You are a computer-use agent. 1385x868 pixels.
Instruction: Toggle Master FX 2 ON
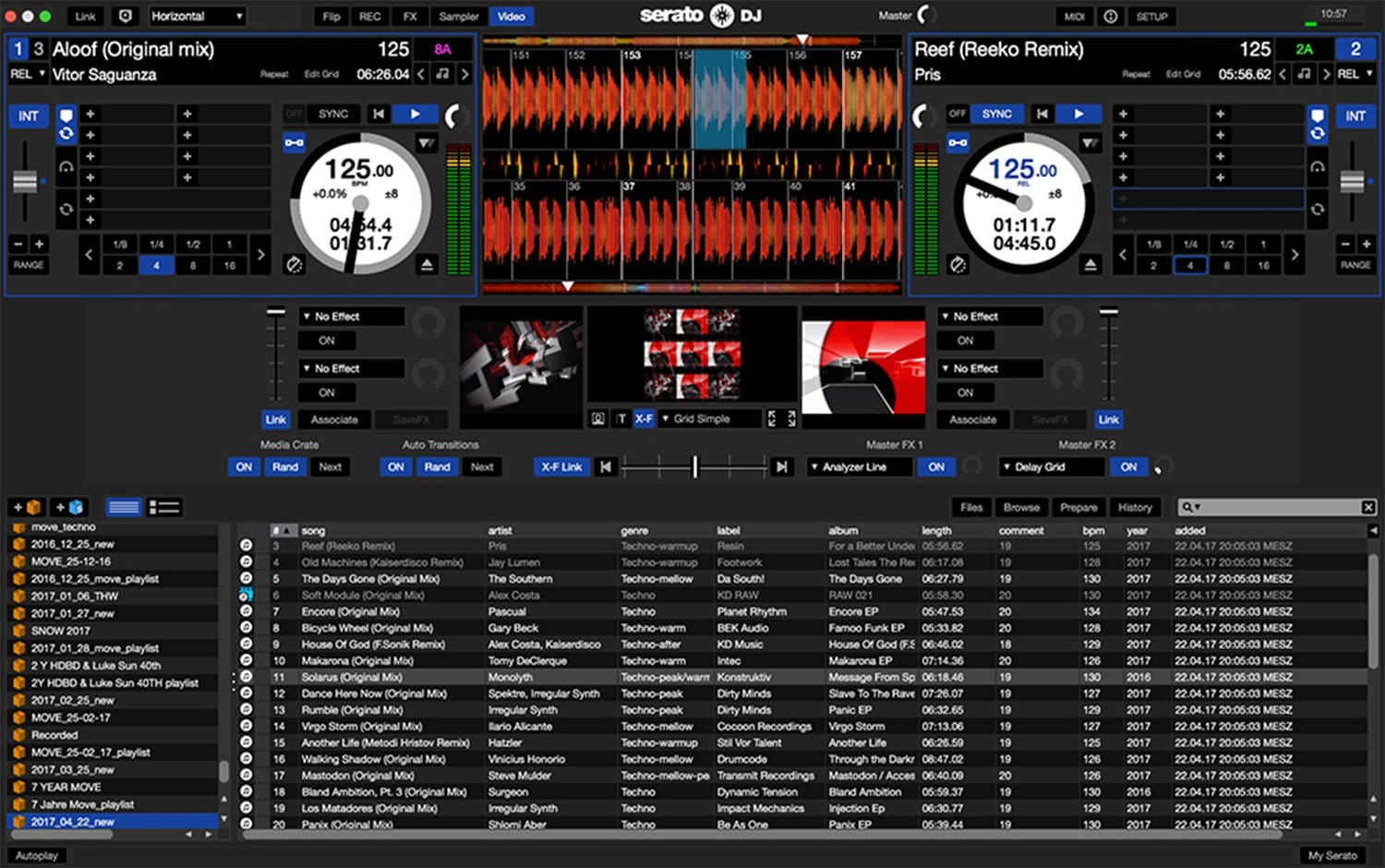tap(1128, 467)
